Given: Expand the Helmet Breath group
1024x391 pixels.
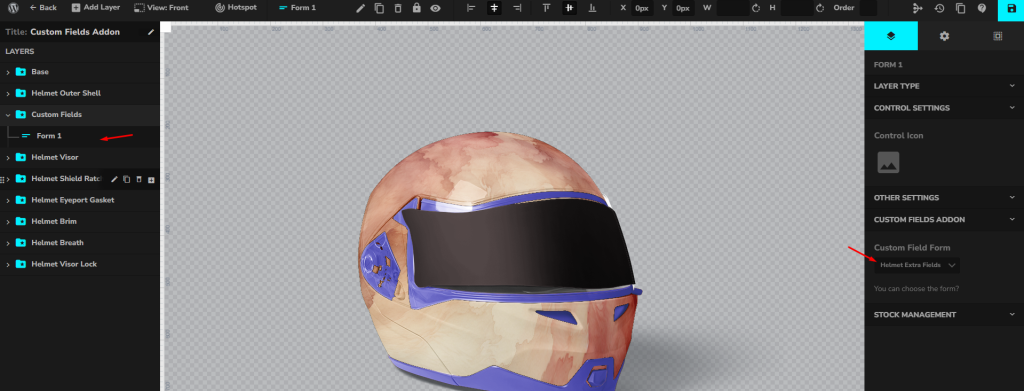Looking at the screenshot, I should pyautogui.click(x=8, y=243).
